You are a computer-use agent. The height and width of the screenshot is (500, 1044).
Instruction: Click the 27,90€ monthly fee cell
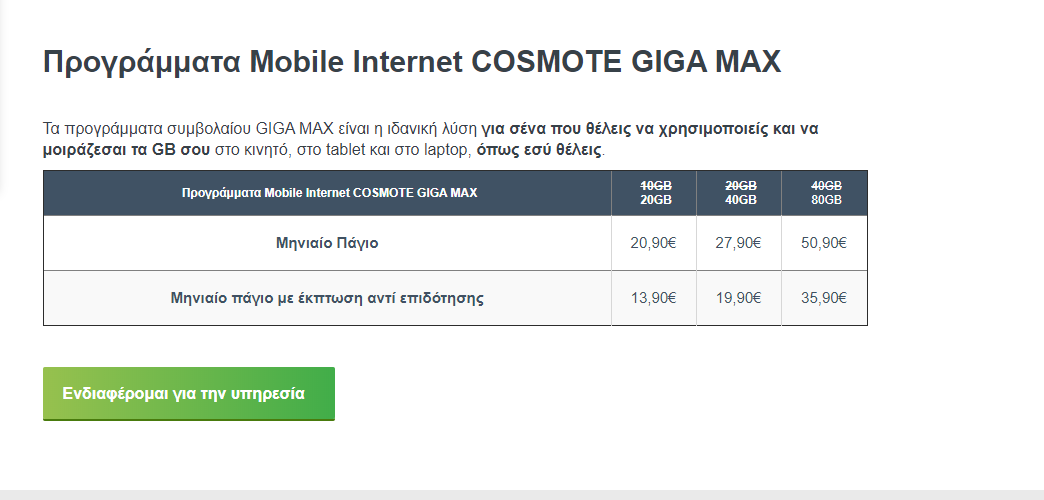(x=739, y=243)
